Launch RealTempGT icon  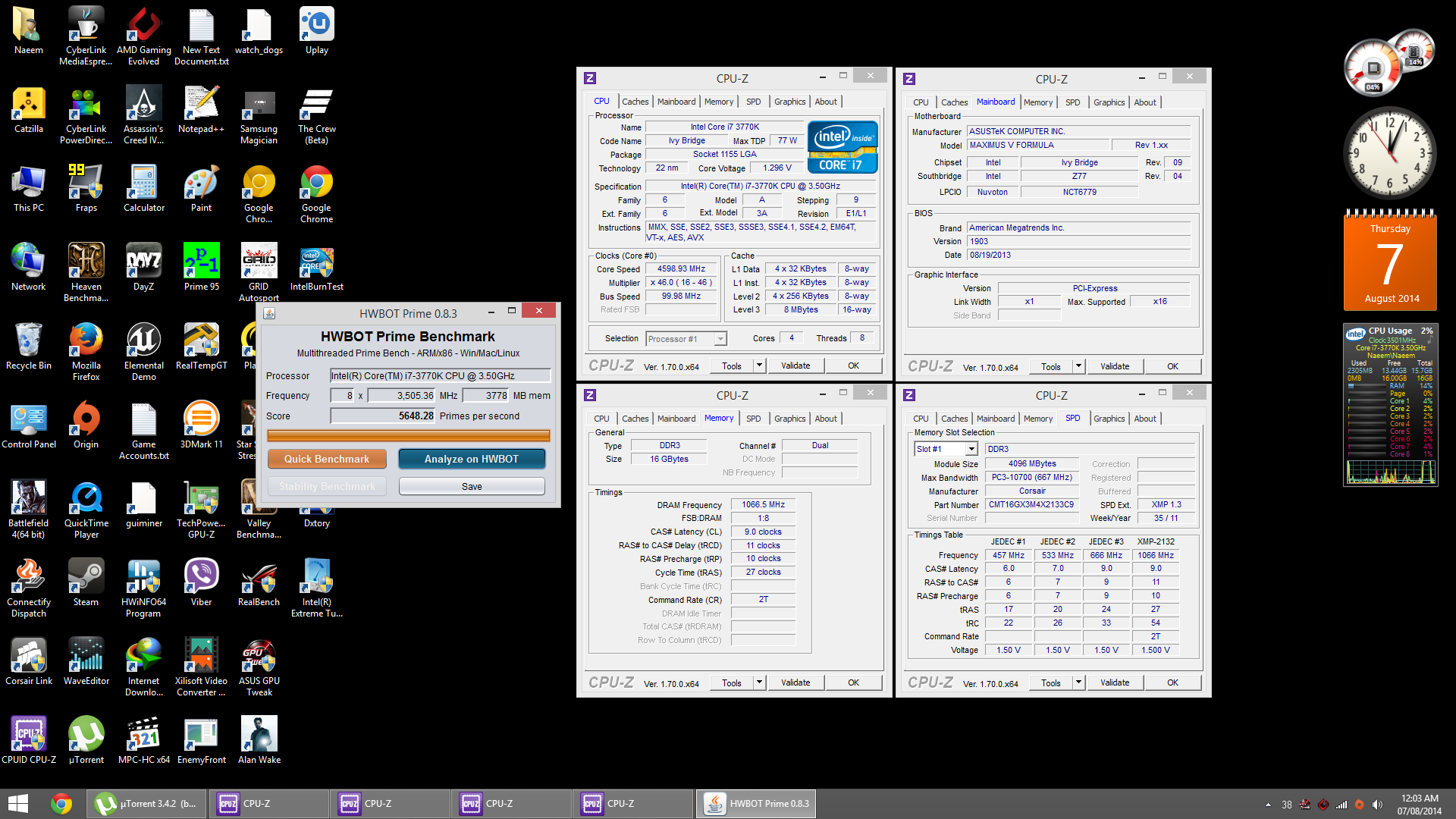[201, 347]
